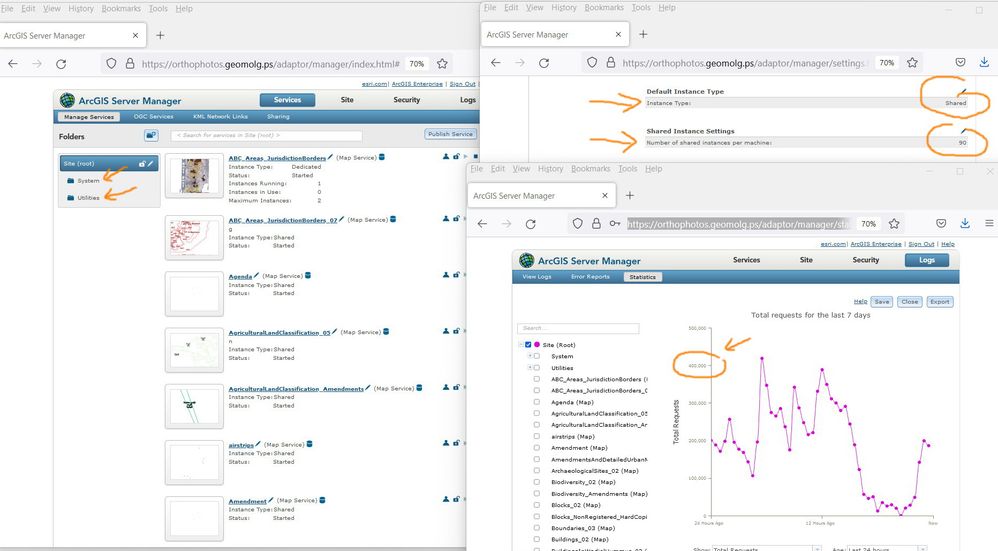
Task: Click the search services input field
Action: (x=266, y=135)
